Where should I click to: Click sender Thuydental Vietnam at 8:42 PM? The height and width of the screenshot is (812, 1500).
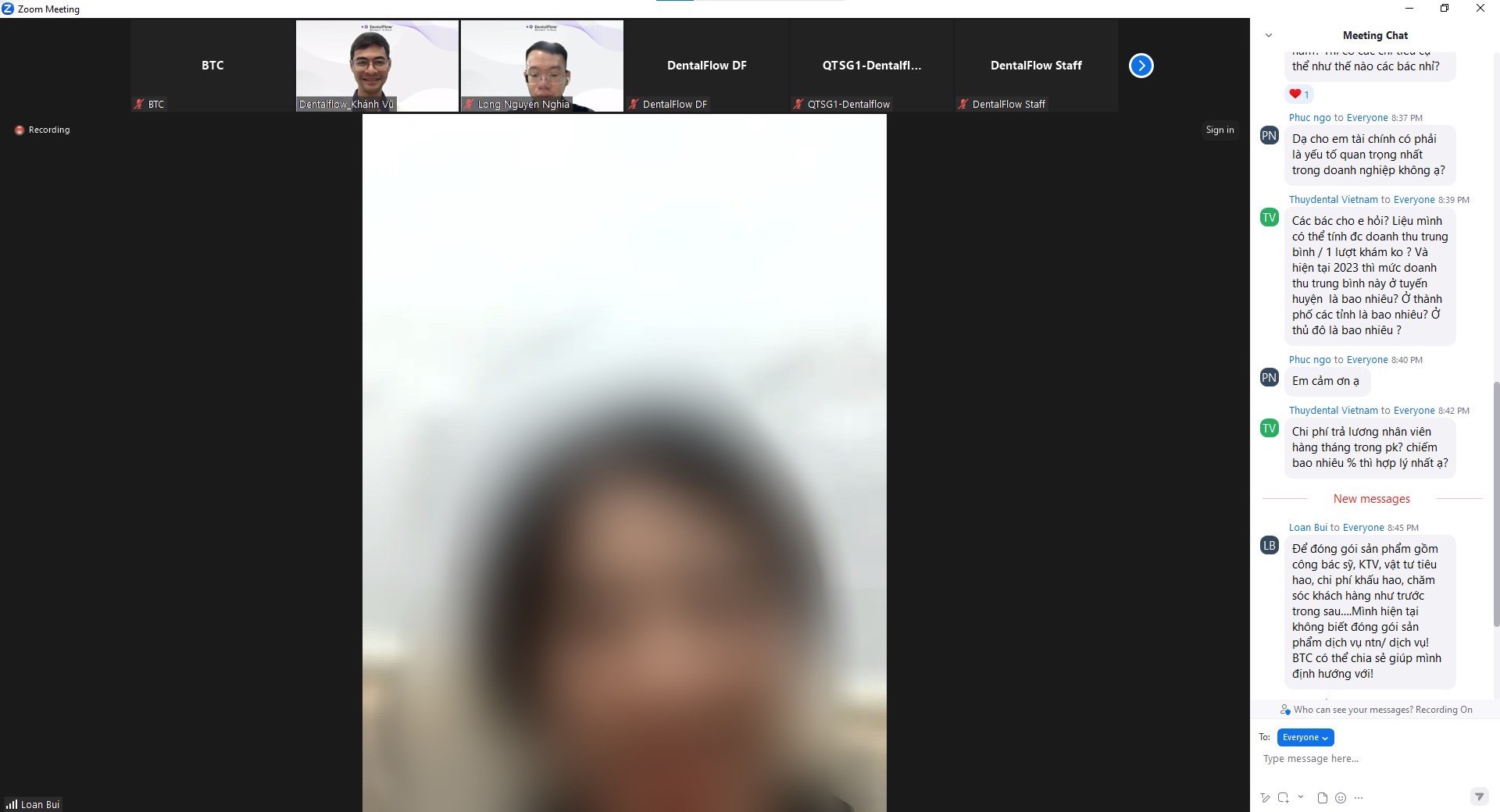(x=1333, y=411)
